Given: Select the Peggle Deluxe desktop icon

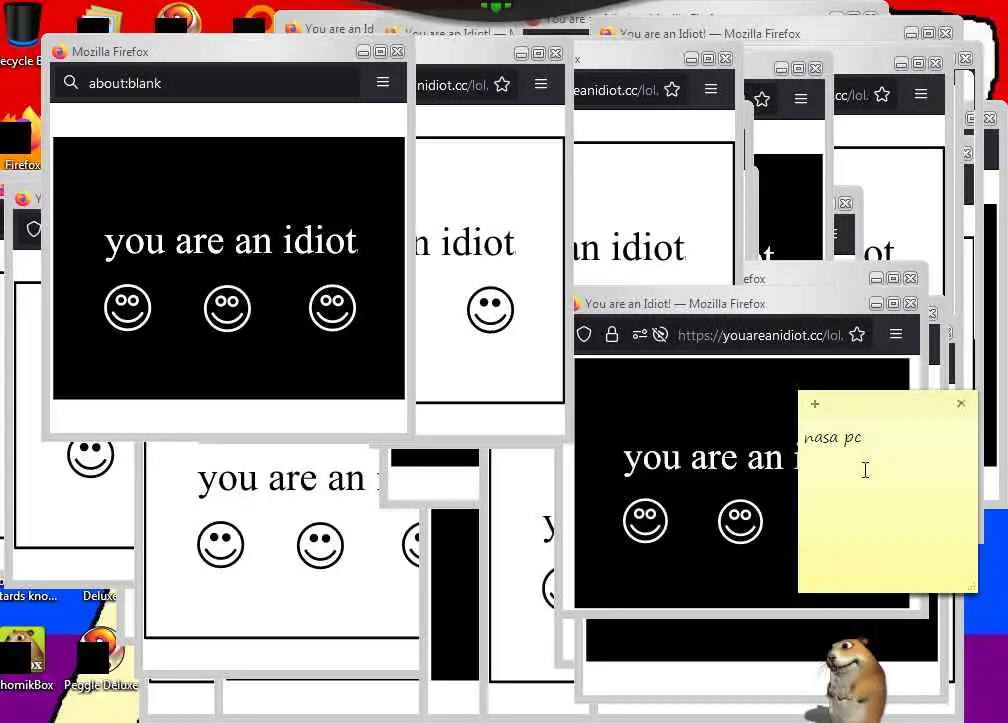Looking at the screenshot, I should pyautogui.click(x=100, y=659).
